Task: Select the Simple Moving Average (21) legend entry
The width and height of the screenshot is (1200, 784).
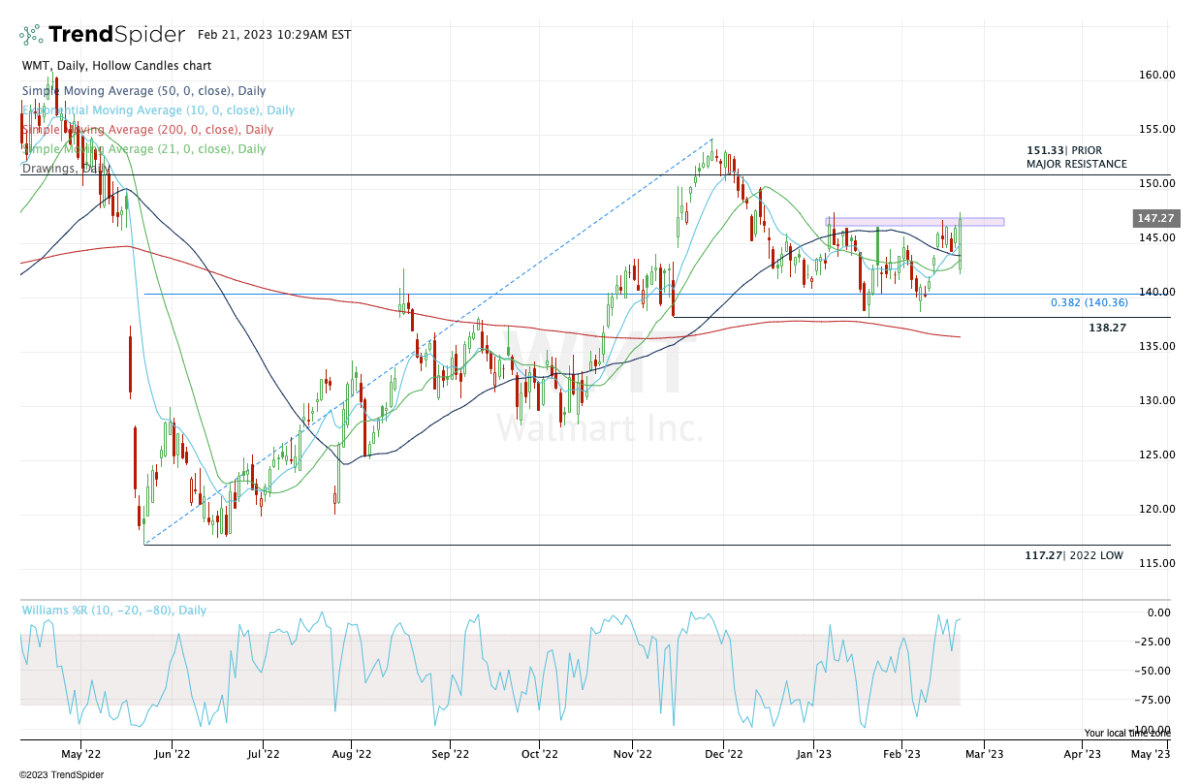Action: [144, 149]
